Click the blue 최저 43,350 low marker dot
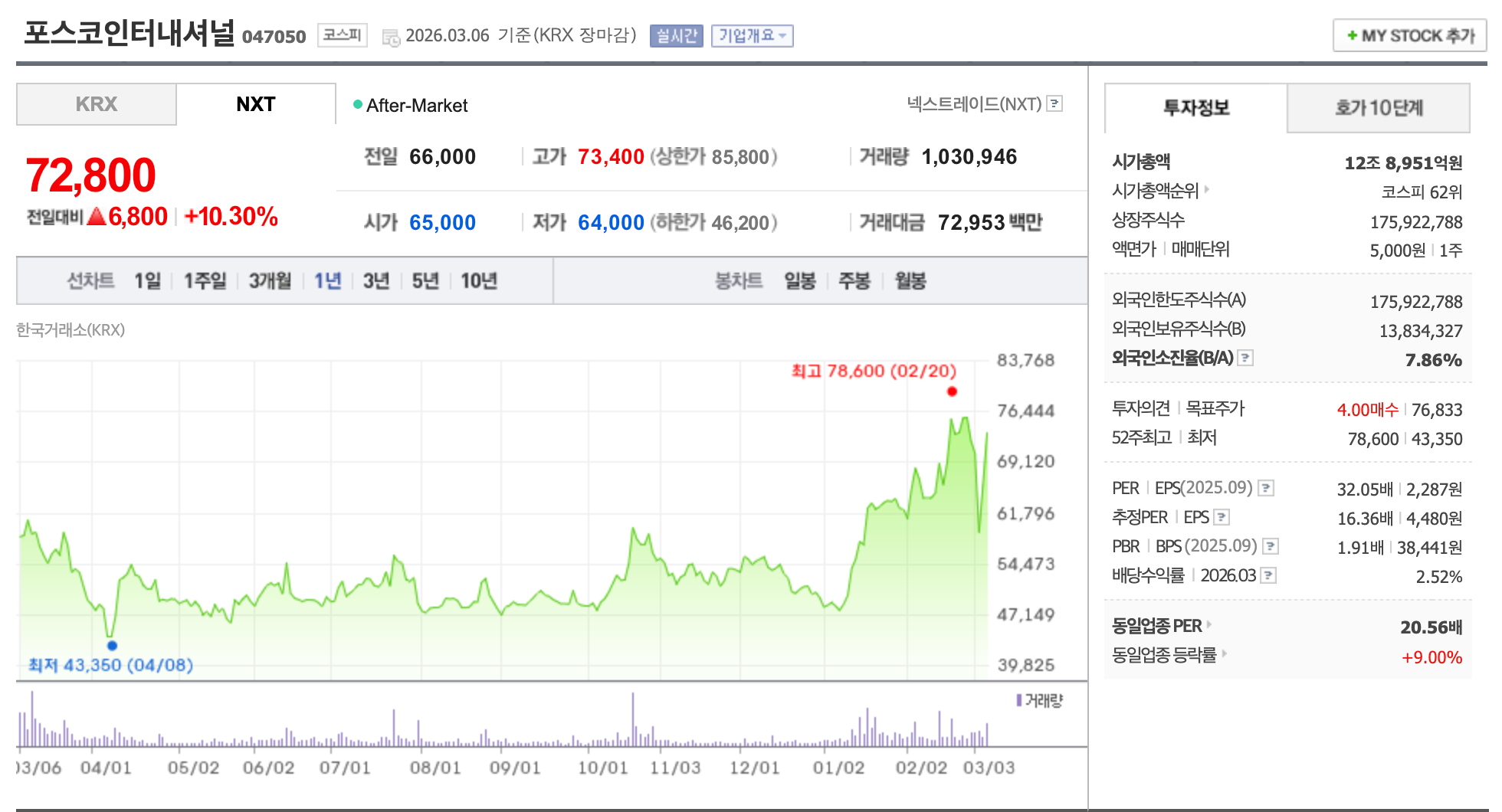The height and width of the screenshot is (812, 1502). [x=112, y=645]
